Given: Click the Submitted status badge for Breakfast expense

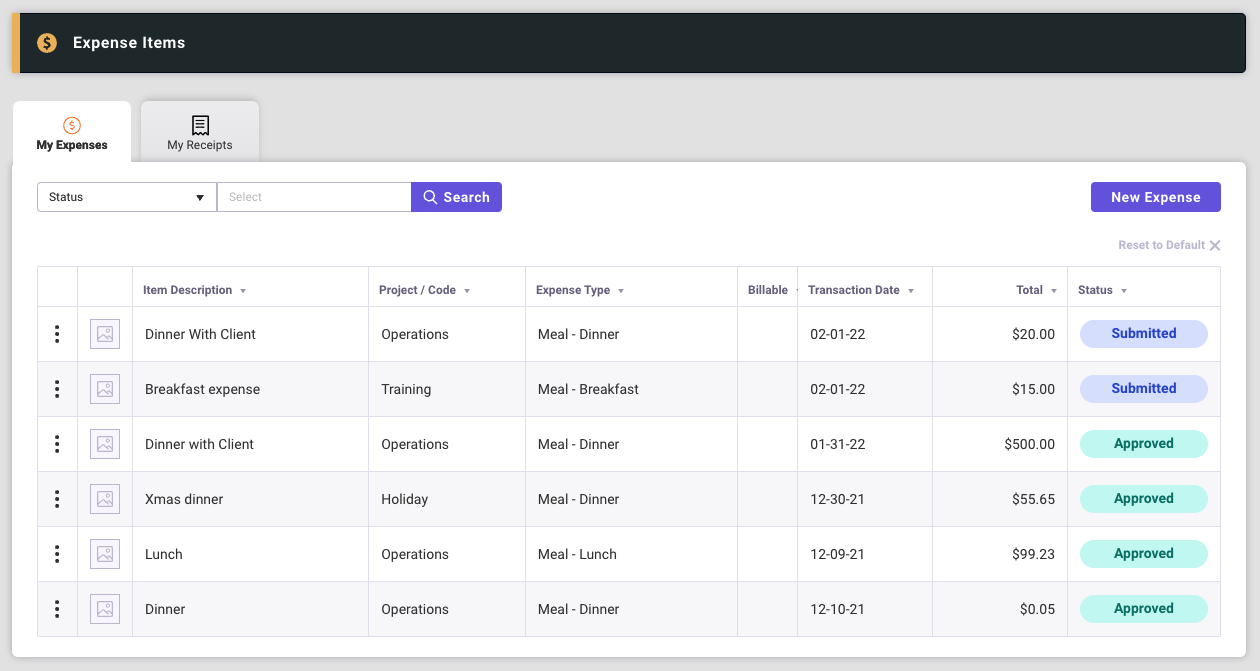Looking at the screenshot, I should coord(1143,389).
